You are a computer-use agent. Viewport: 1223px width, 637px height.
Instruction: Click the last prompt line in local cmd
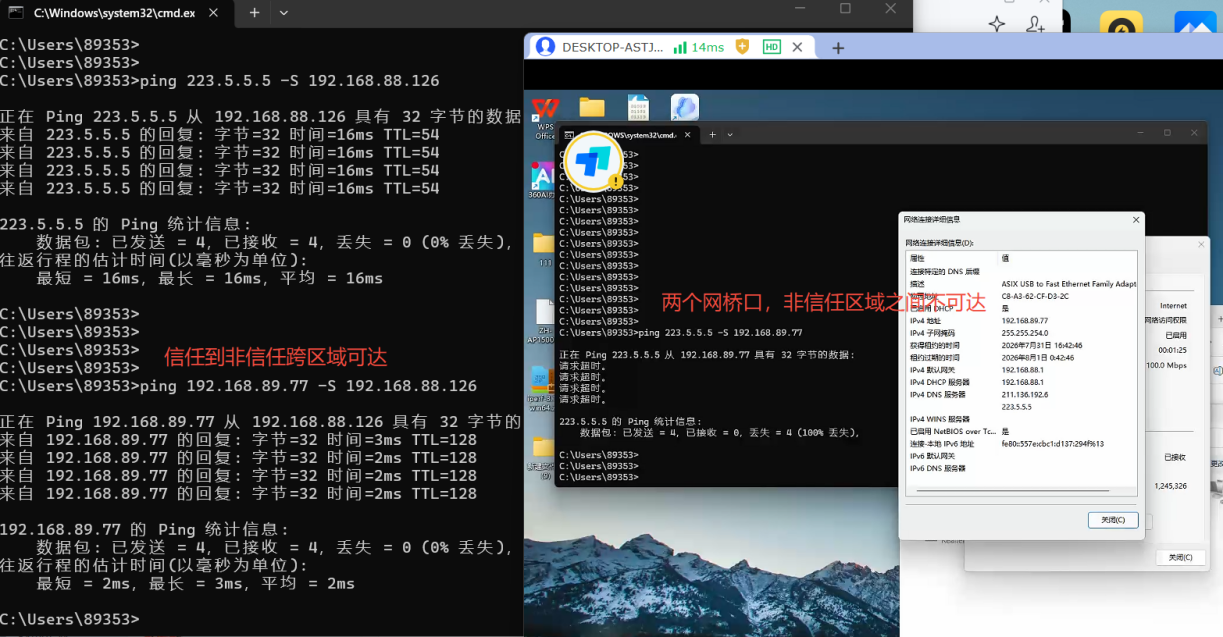pyautogui.click(x=70, y=620)
